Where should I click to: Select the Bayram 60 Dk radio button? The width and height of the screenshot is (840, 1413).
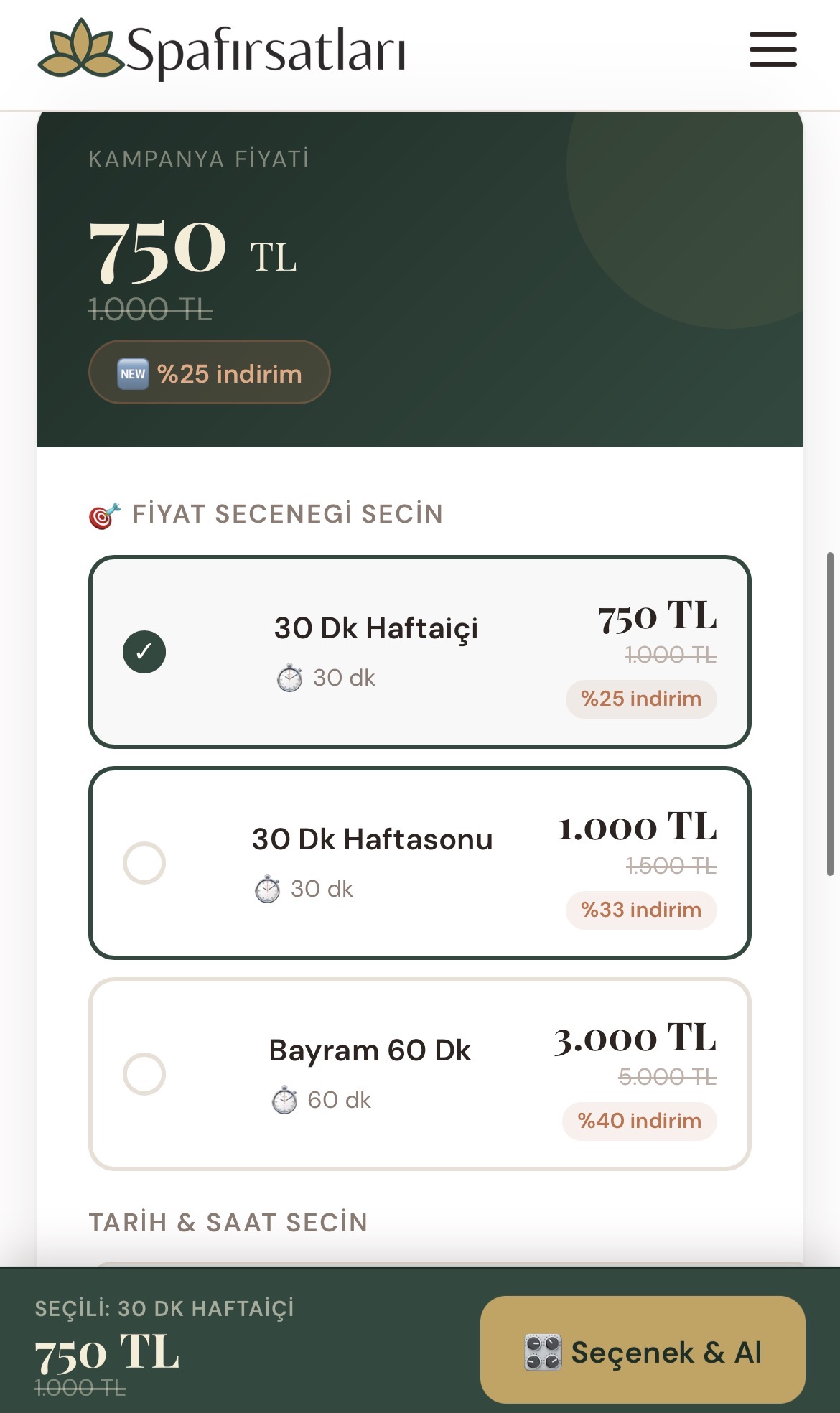pos(144,1074)
